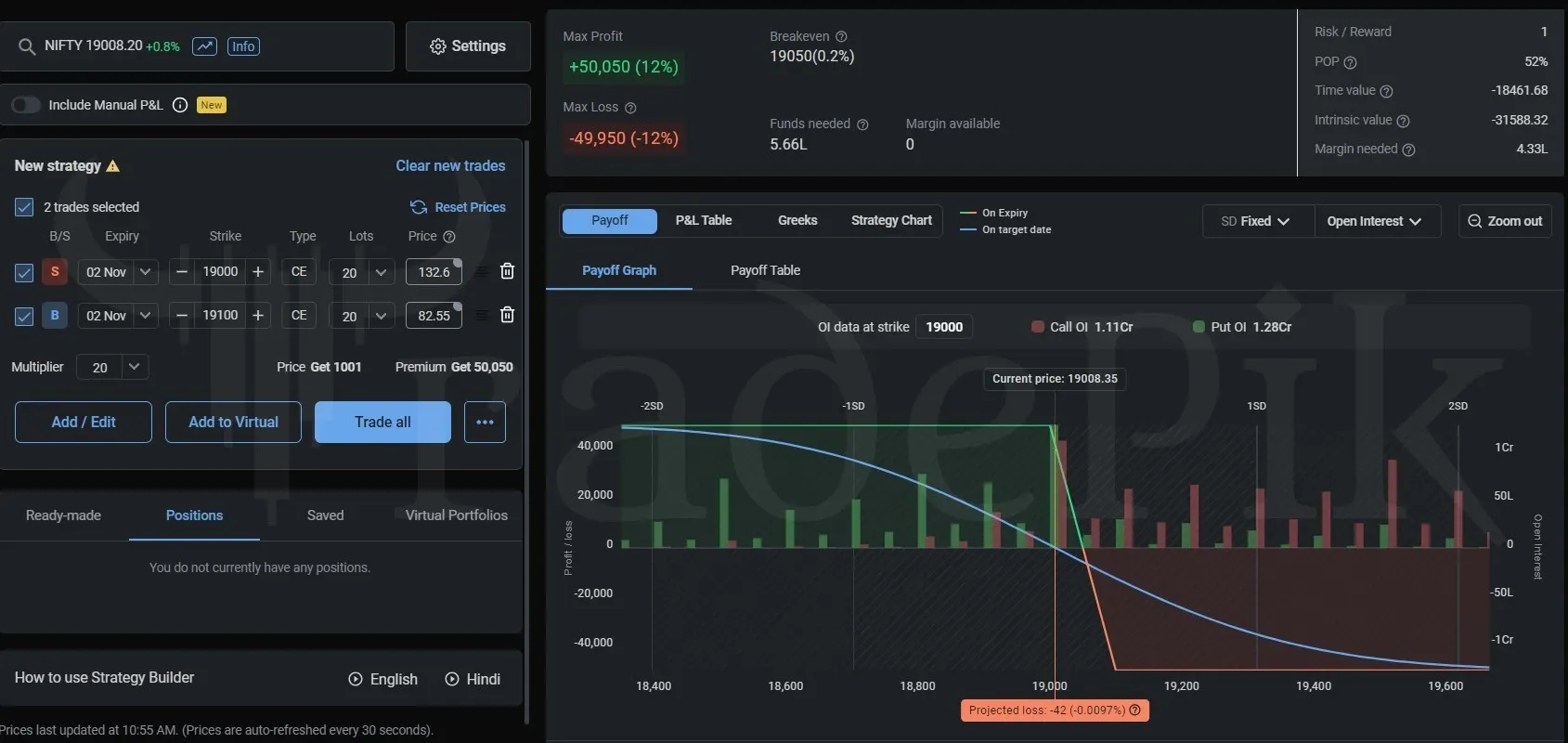Open the Greeks tab
The width and height of the screenshot is (1568, 743).
(x=797, y=221)
